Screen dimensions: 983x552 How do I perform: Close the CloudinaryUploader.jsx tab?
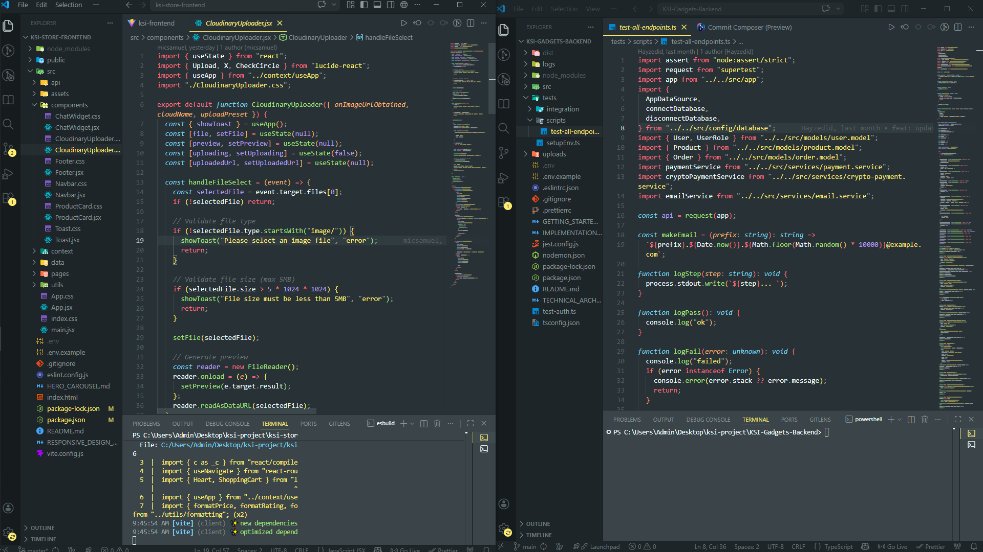280,23
